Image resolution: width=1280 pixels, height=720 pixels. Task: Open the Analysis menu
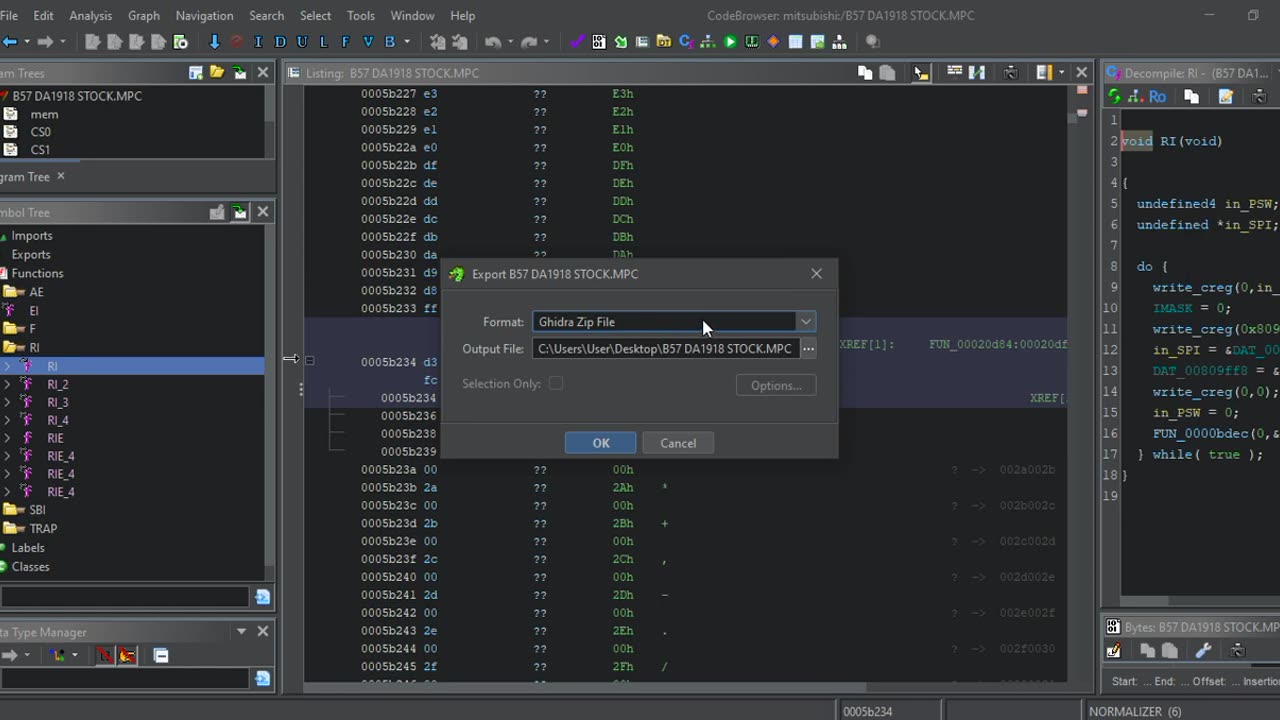(91, 15)
